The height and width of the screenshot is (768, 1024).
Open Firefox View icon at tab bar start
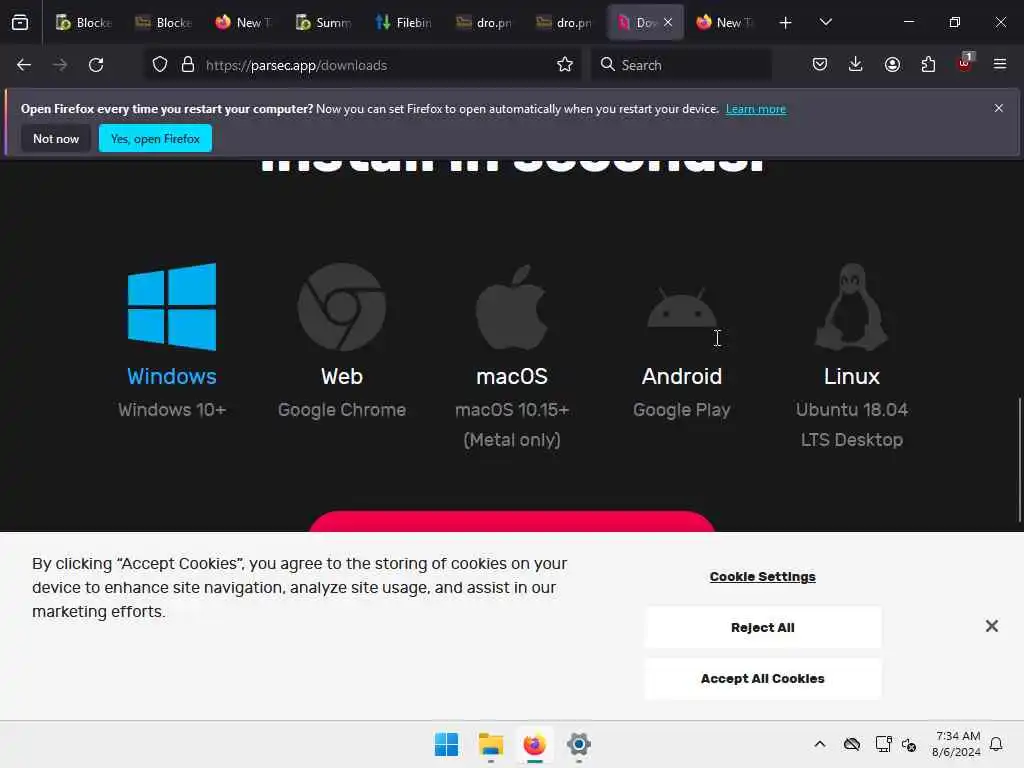coord(20,23)
